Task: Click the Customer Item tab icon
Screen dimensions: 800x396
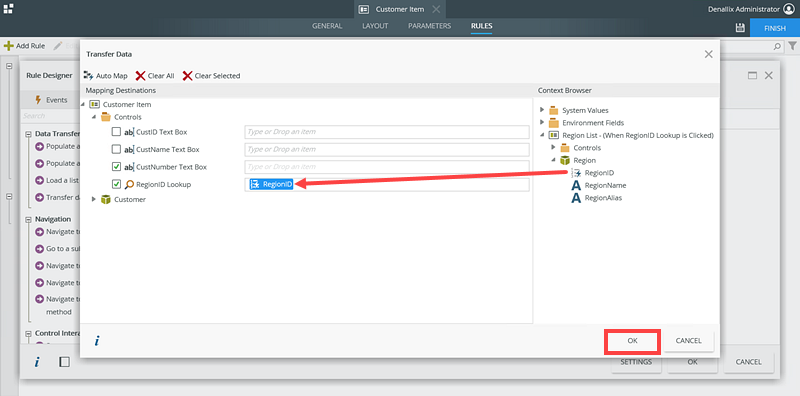Action: point(364,9)
